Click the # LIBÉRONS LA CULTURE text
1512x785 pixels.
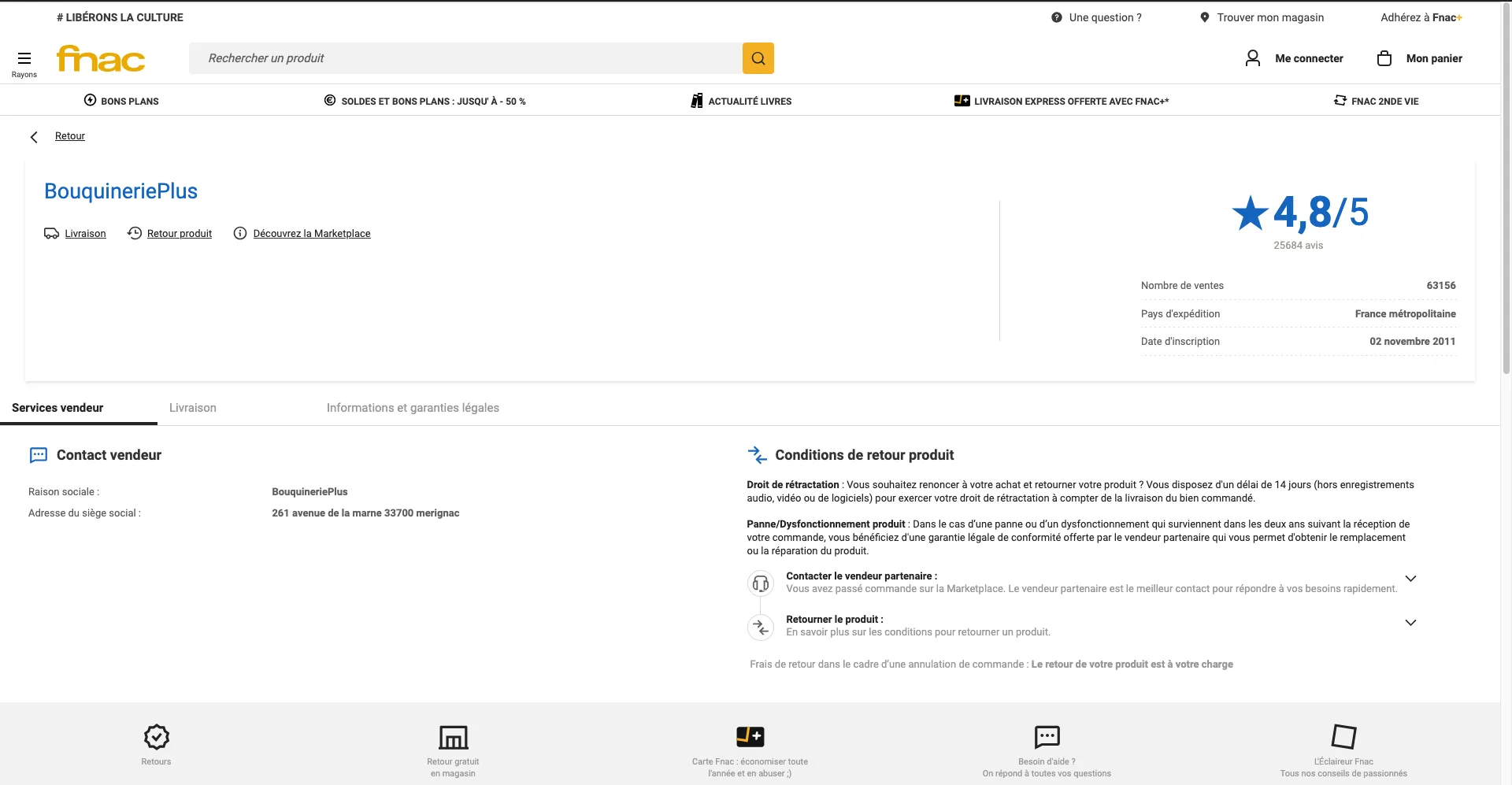pos(120,17)
